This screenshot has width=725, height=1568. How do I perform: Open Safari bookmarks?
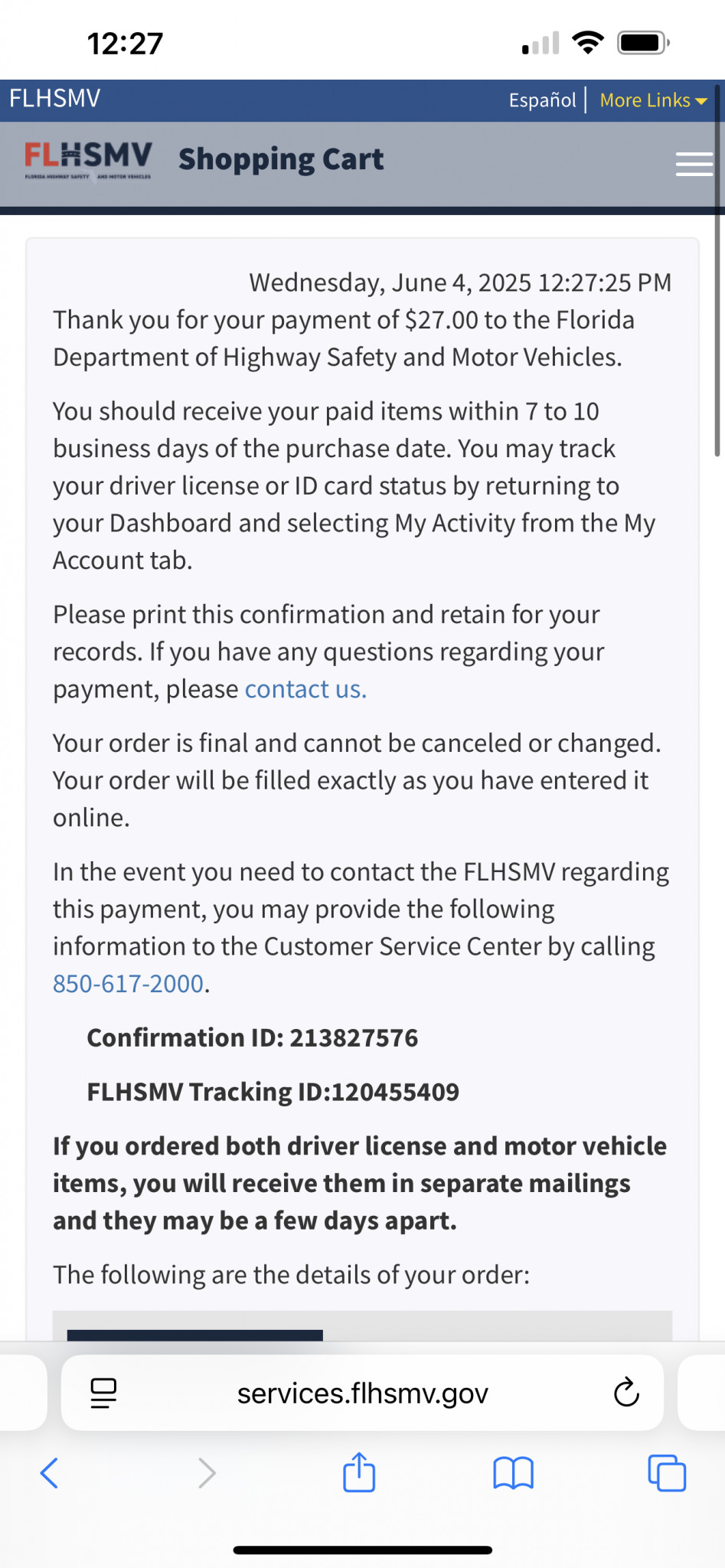pyautogui.click(x=513, y=1472)
